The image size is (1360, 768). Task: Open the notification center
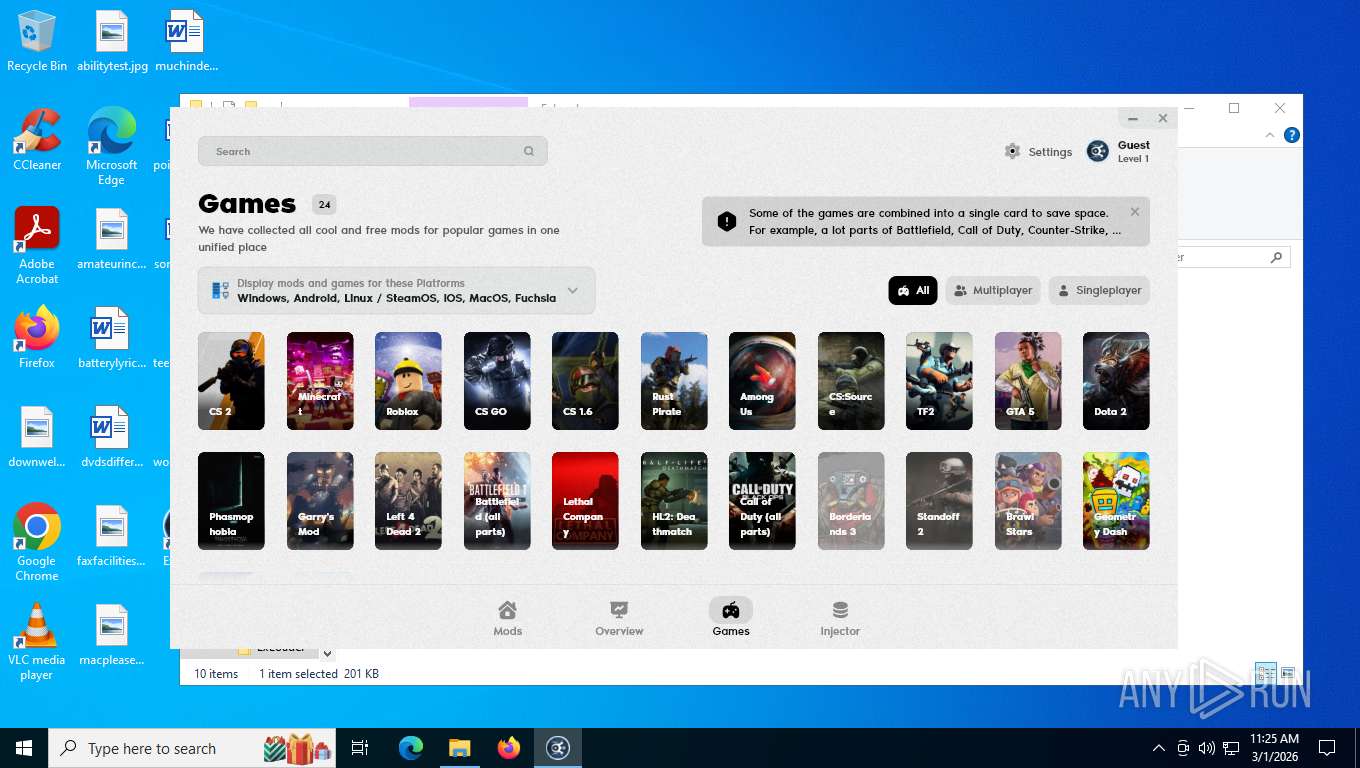[x=1327, y=748]
